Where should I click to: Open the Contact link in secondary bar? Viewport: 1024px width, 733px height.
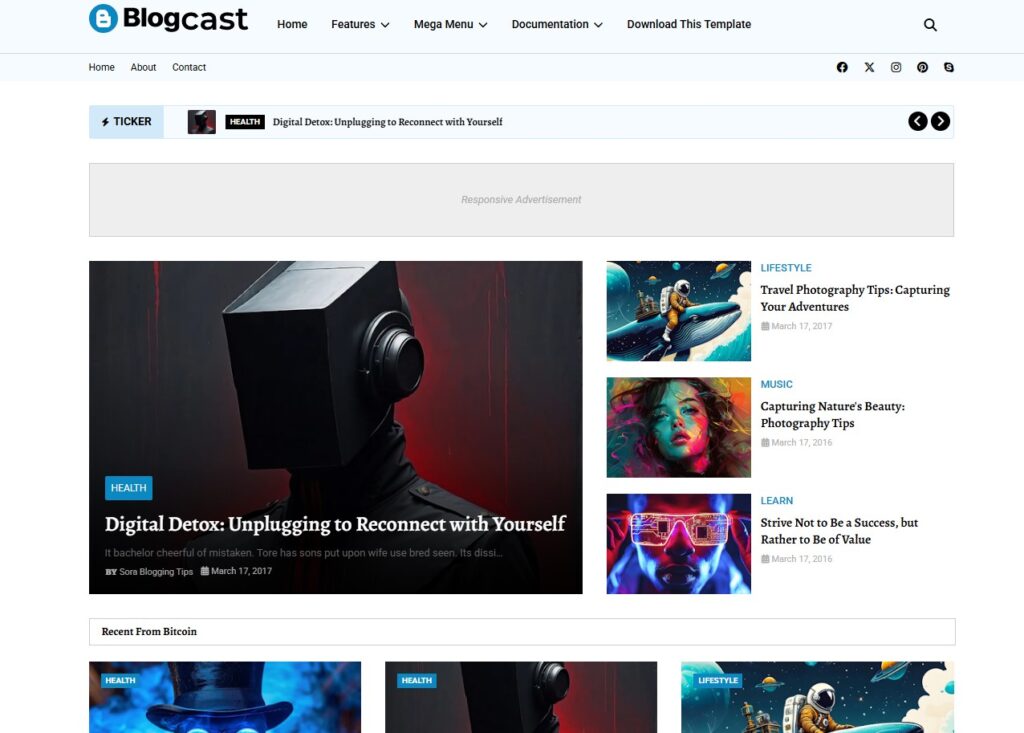pos(189,67)
